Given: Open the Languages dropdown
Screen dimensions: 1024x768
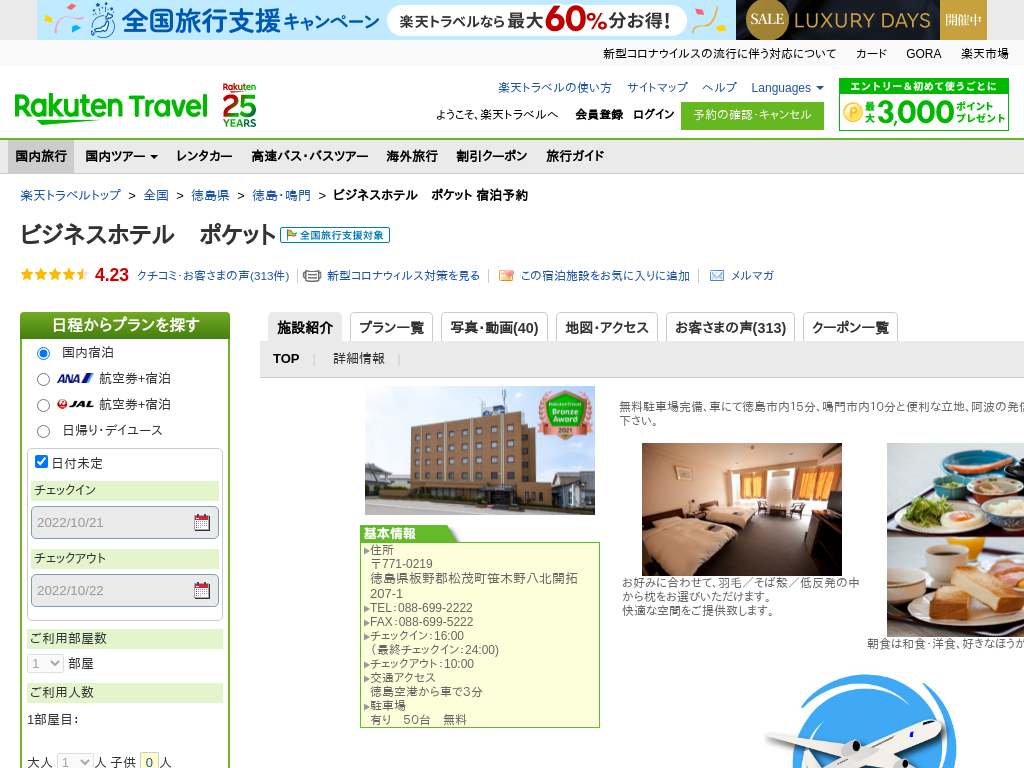Looking at the screenshot, I should pos(788,88).
